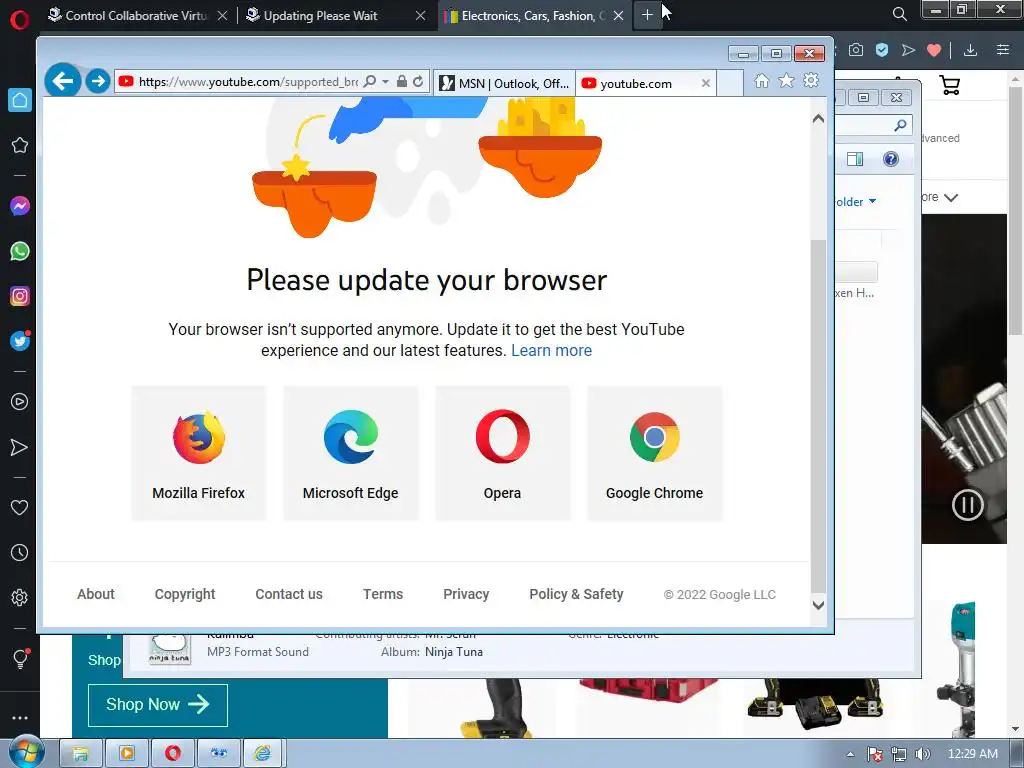Open Opera easy setup icon

coord(1003,50)
